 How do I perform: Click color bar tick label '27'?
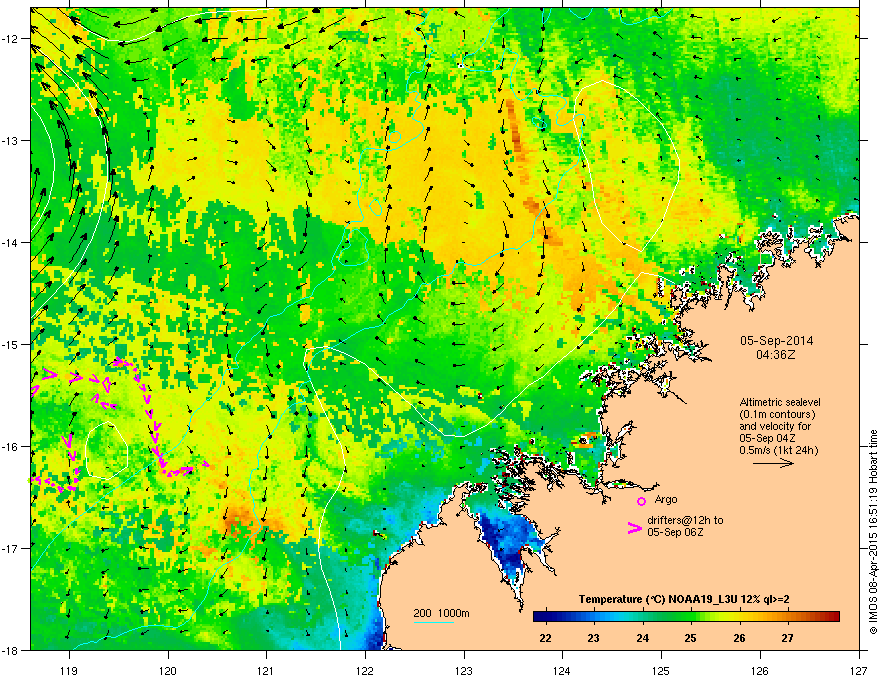787,638
